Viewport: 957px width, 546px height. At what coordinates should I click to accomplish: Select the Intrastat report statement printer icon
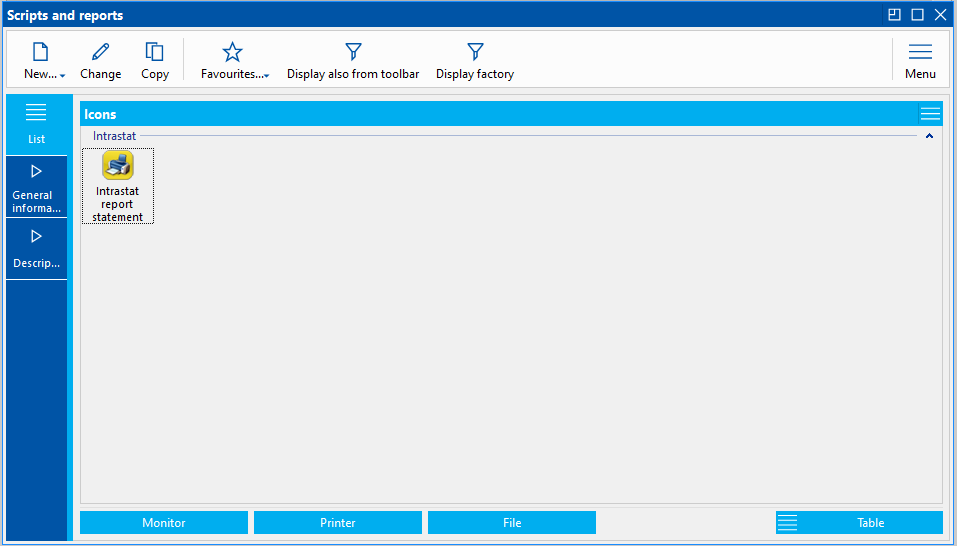click(118, 165)
